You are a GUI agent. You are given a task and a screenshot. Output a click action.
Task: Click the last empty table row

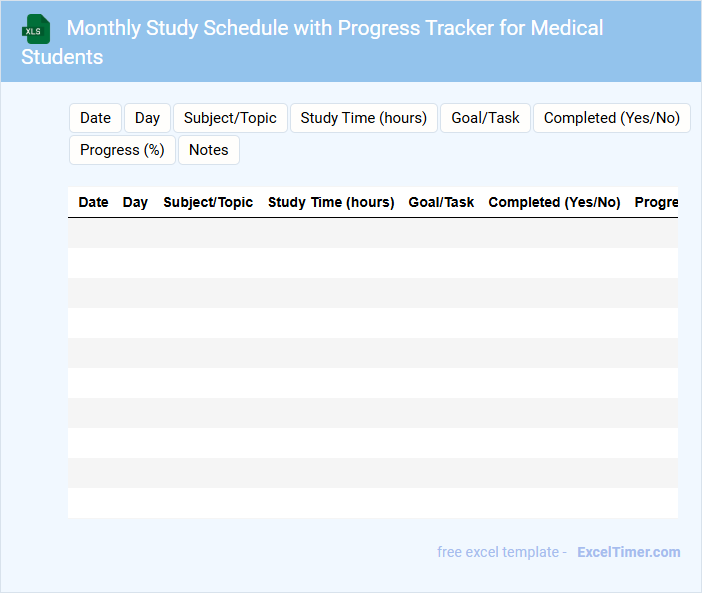point(372,503)
